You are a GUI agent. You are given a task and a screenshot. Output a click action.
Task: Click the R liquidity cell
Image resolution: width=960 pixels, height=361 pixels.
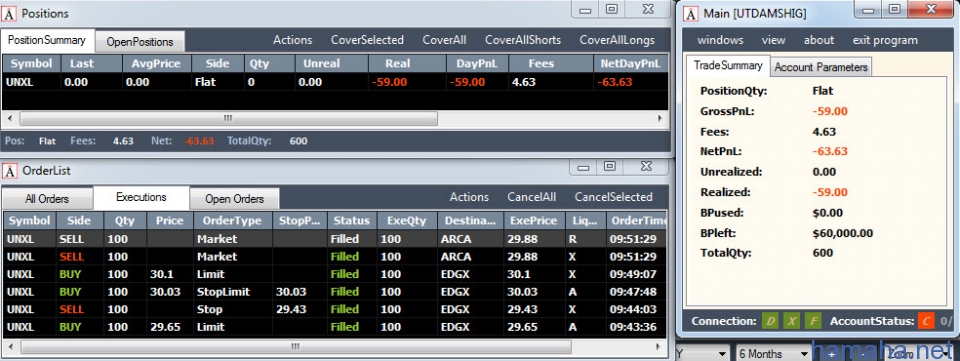click(585, 239)
